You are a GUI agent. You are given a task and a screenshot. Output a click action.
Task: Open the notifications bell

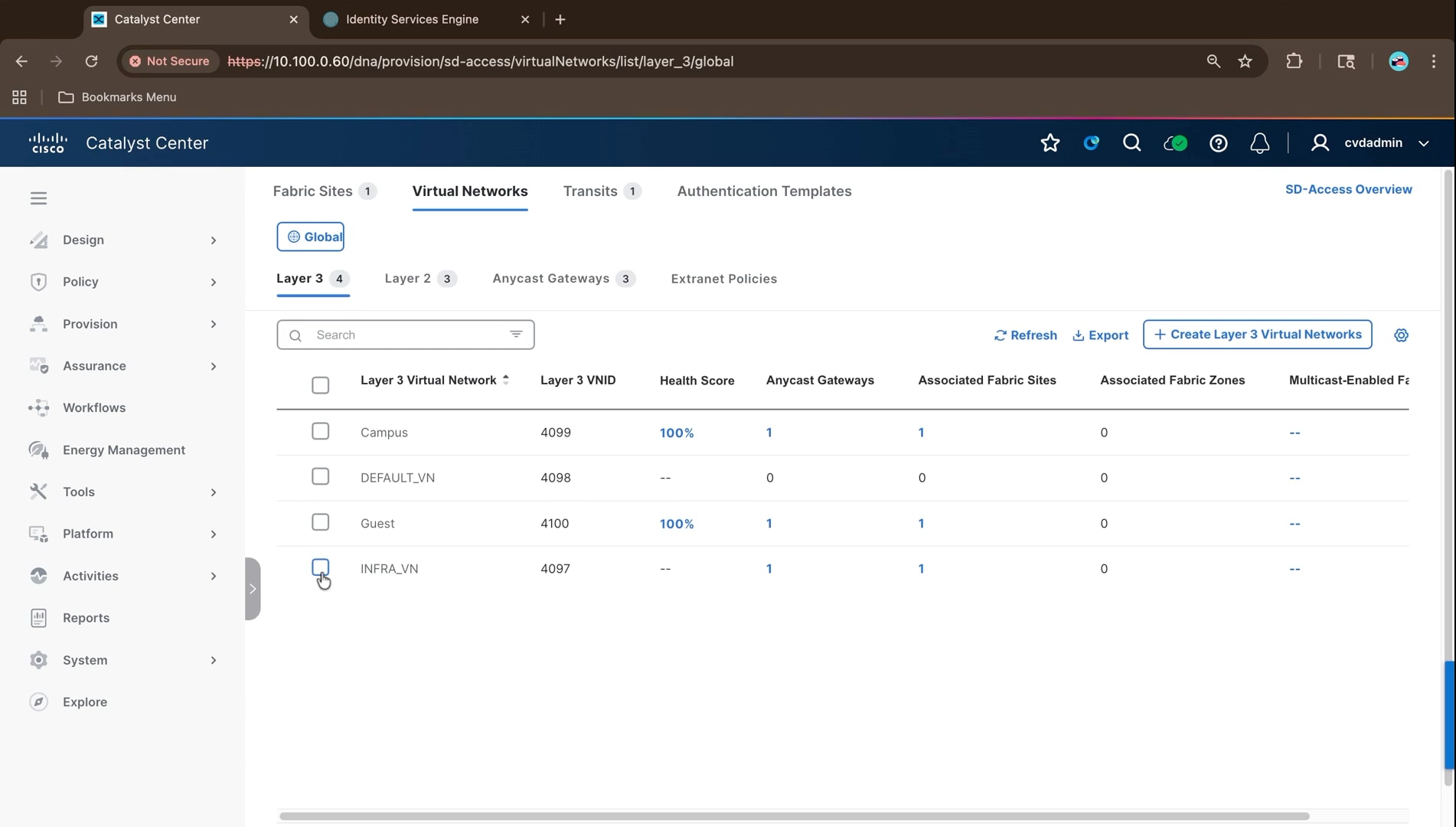click(x=1259, y=143)
